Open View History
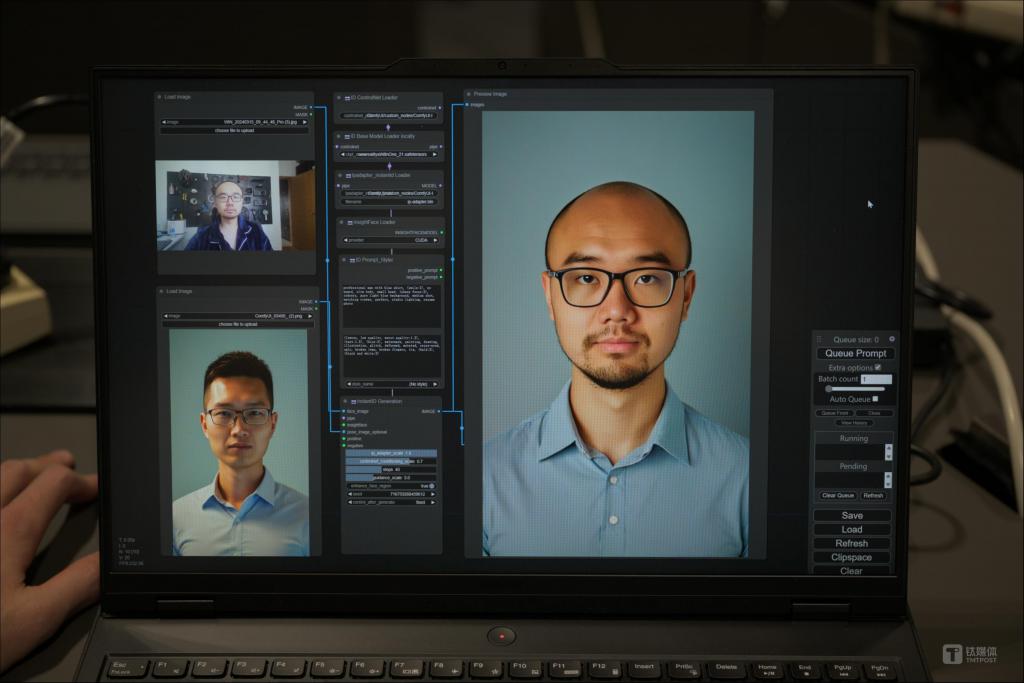 (854, 422)
